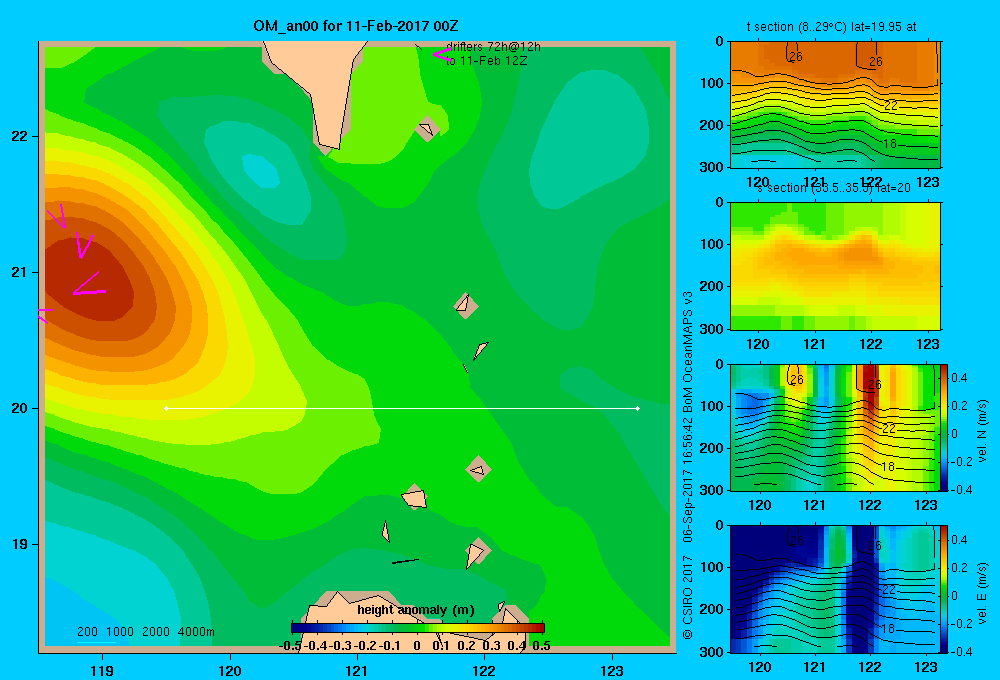Click the '-0.5' tick on height anomaly scale
Image resolution: width=1000 pixels, height=680 pixels.
[290, 646]
